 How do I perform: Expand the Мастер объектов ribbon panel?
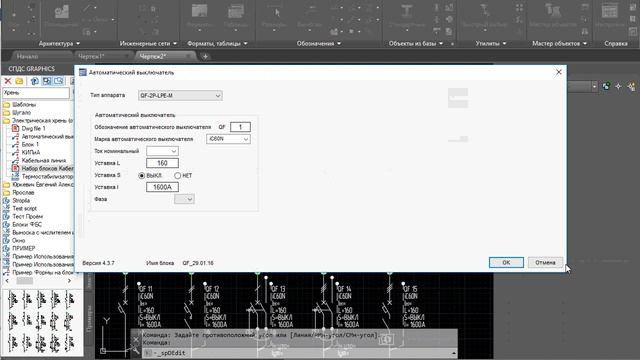[585, 43]
